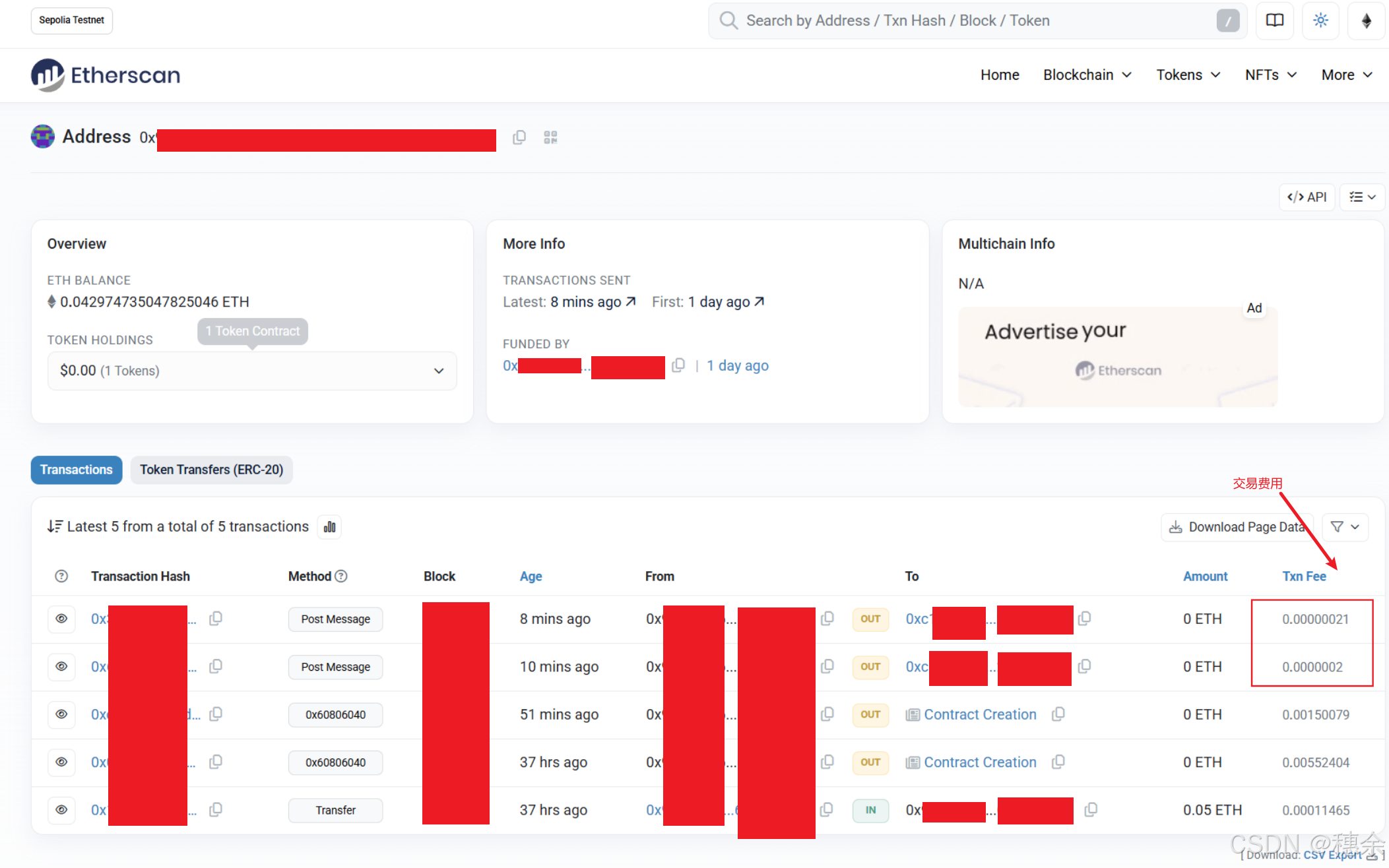Image resolution: width=1389 pixels, height=868 pixels.
Task: Open the transactions analytics chart icon
Action: pos(329,527)
